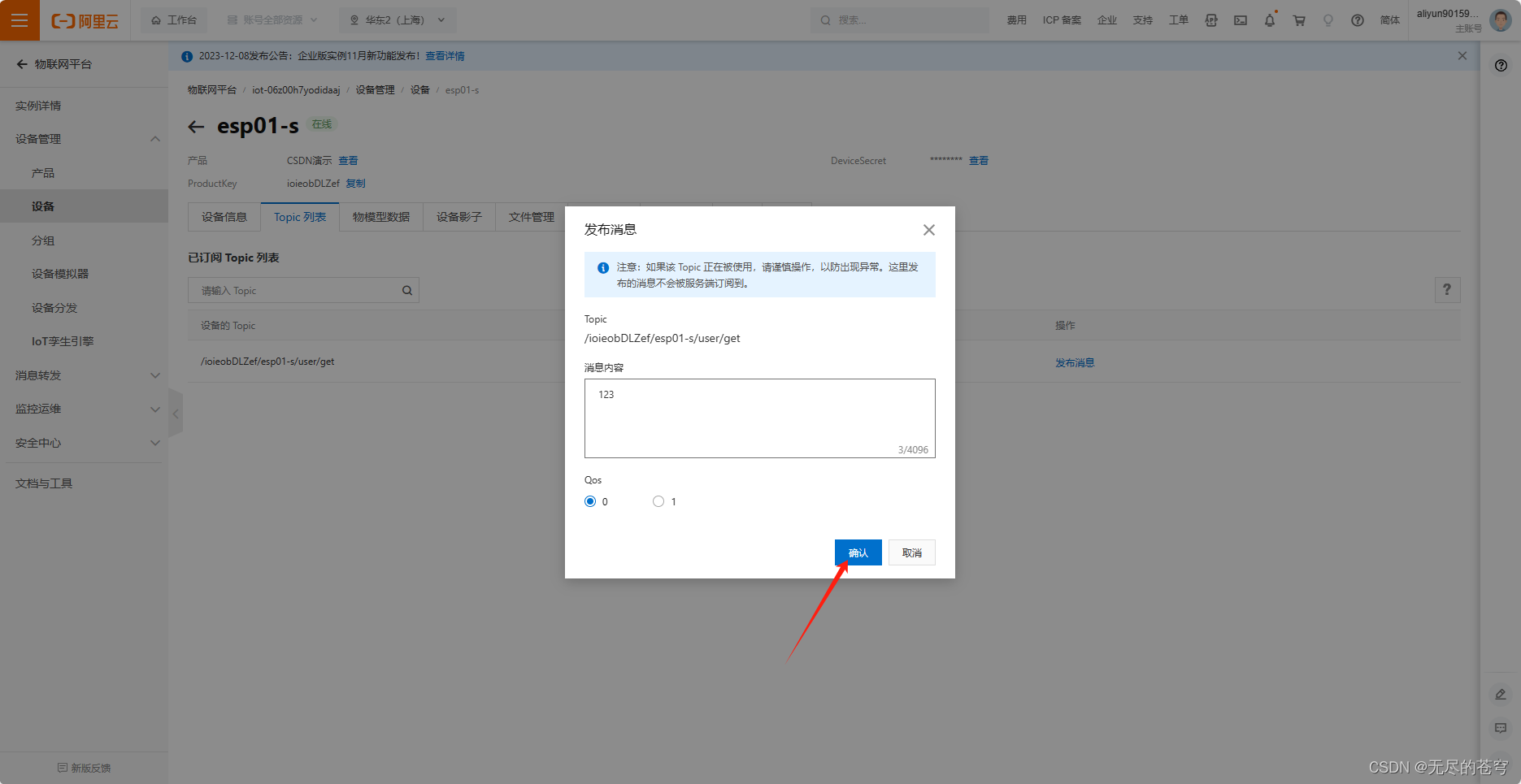Launch Cloud Shell terminal icon

pyautogui.click(x=1241, y=20)
